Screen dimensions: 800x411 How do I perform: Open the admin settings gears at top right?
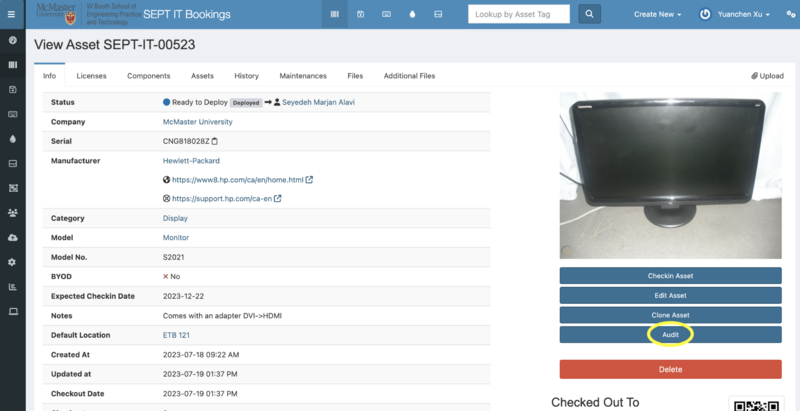point(785,15)
